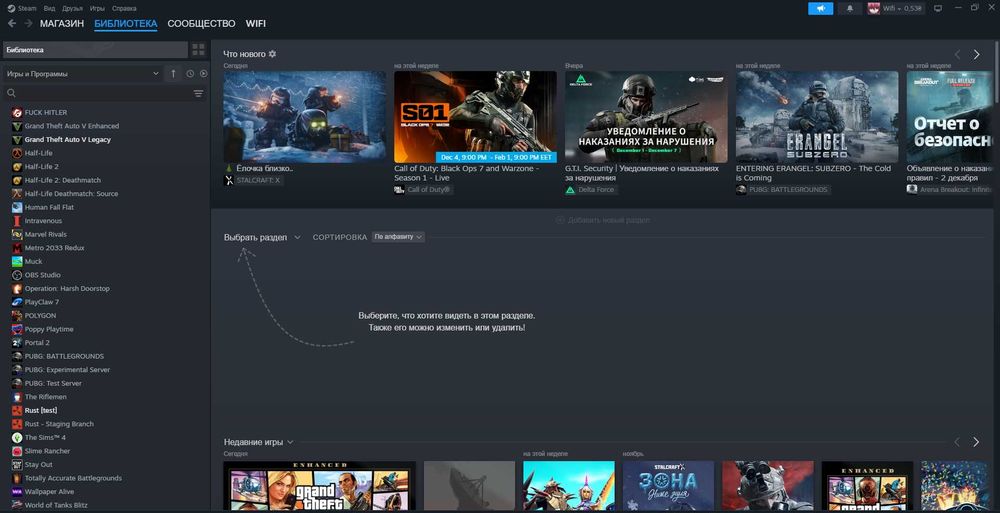This screenshot has height=513, width=1000.
Task: Open the Wifi account dropdown with balance
Action: tap(902, 8)
